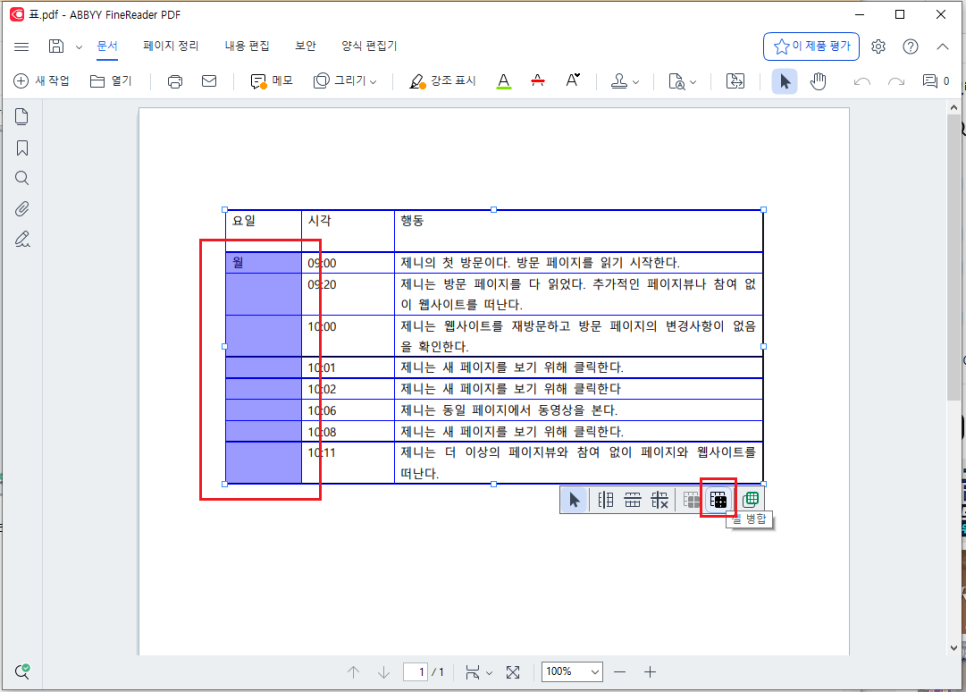Screen dimensions: 966x692
Task: Open the 보안 tab
Action: [305, 46]
